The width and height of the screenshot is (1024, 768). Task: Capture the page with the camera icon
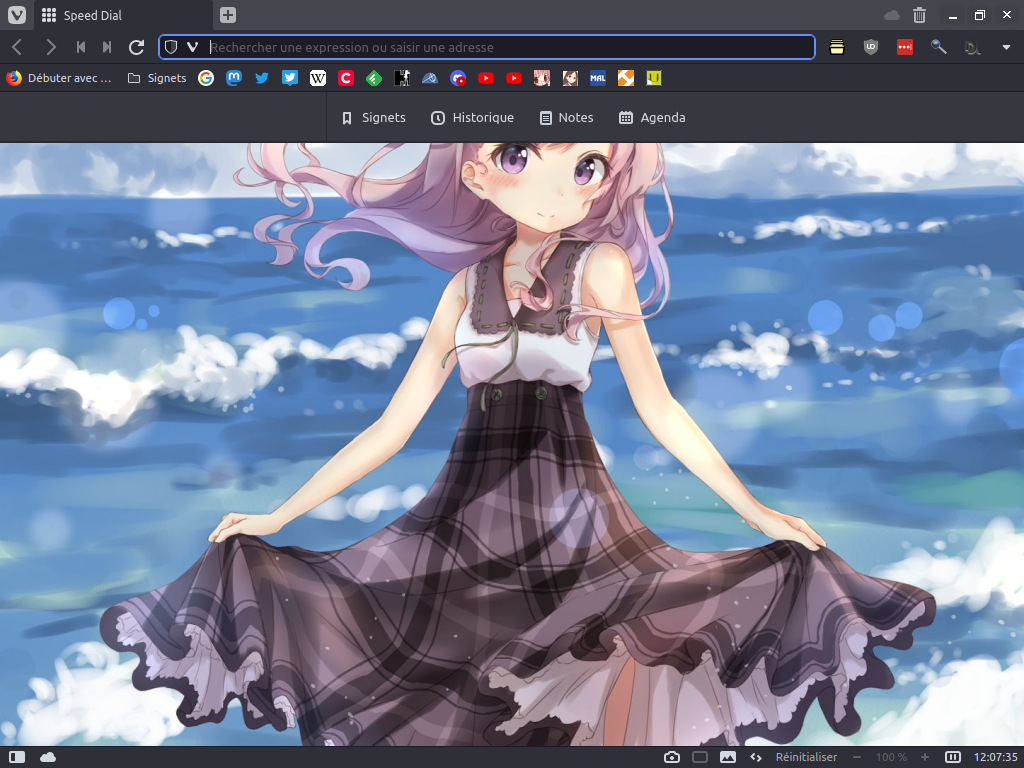pyautogui.click(x=672, y=757)
